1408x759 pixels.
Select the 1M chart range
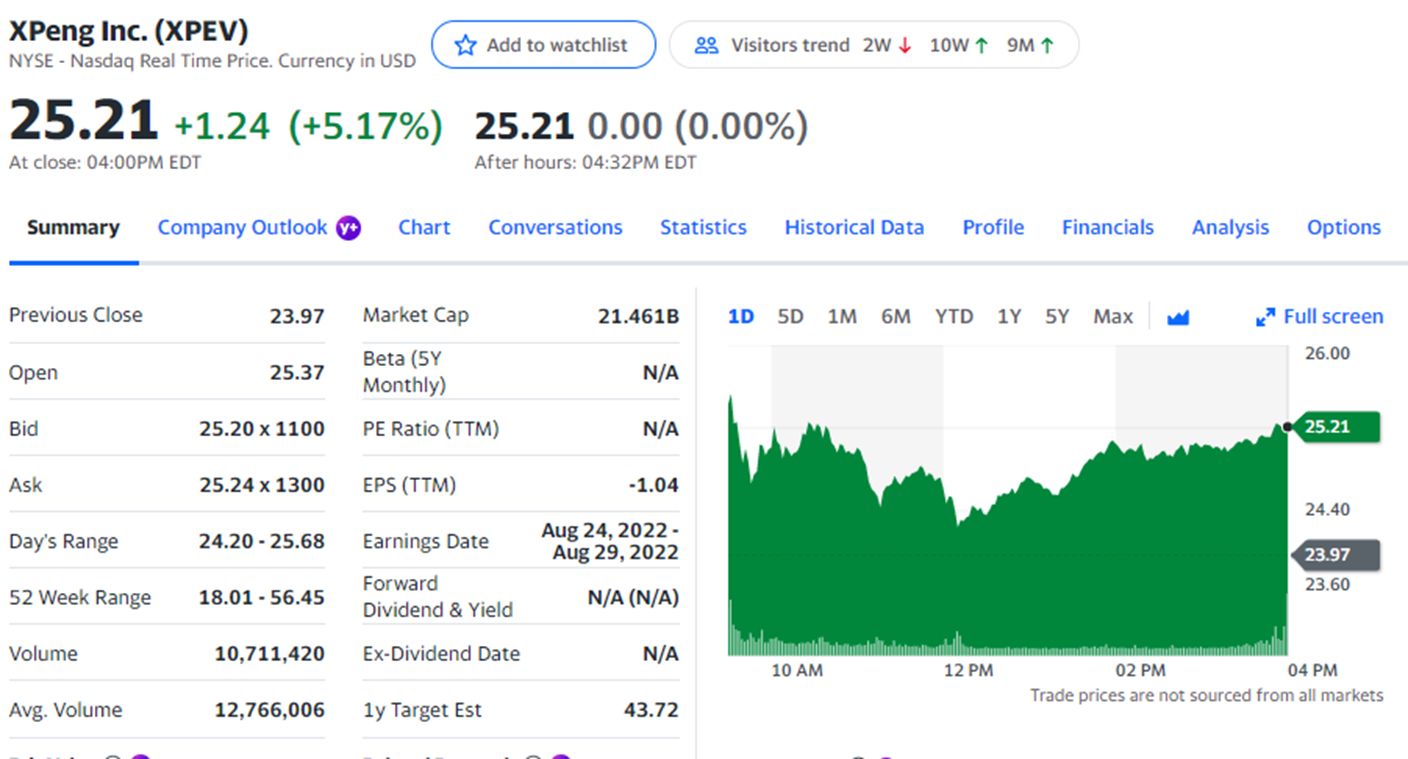pyautogui.click(x=842, y=317)
